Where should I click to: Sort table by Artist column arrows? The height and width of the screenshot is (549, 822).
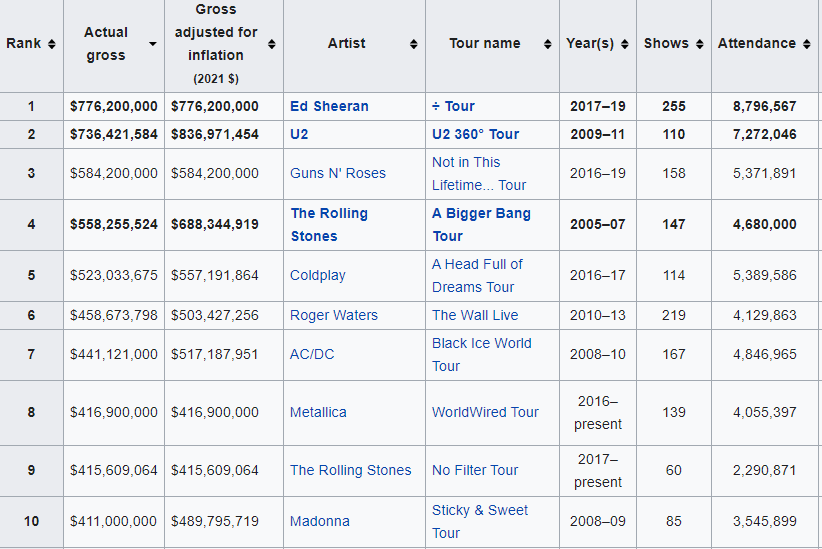click(414, 44)
